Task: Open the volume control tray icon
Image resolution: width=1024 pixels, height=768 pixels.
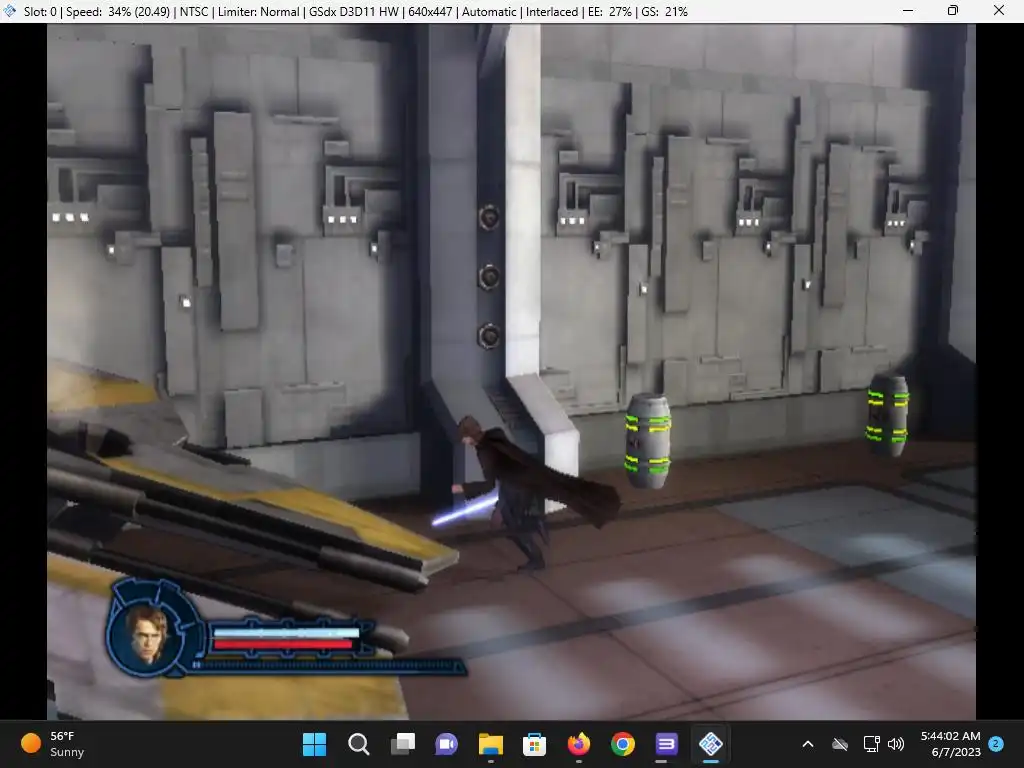Action: (896, 744)
